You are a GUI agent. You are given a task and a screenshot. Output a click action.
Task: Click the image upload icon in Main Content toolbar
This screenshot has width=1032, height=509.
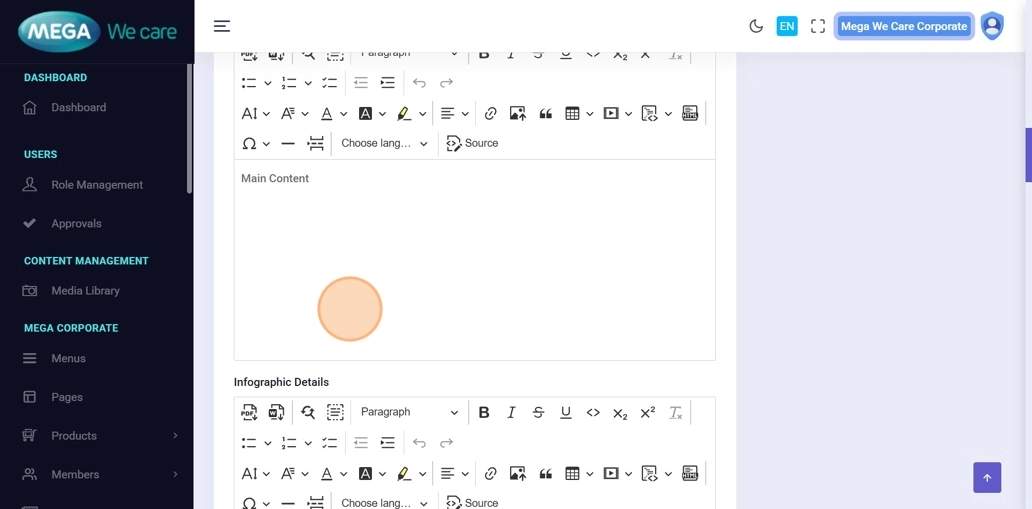pos(517,114)
